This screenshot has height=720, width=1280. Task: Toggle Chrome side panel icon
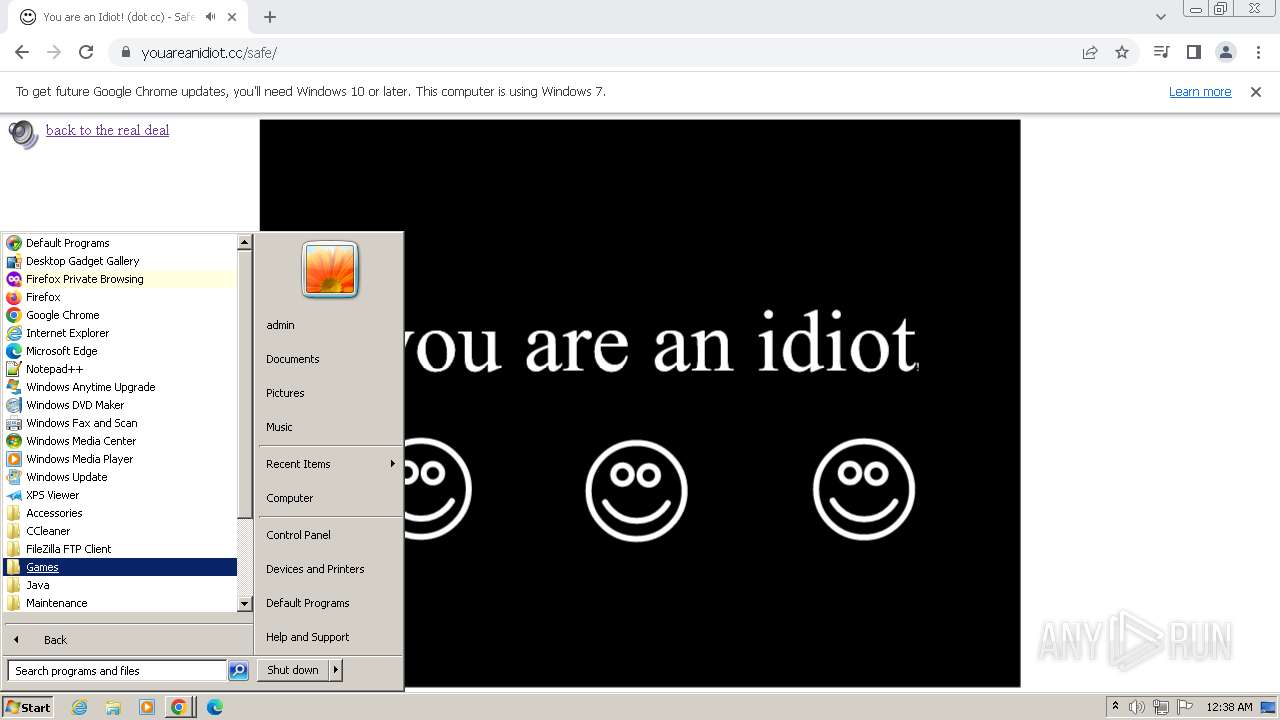pyautogui.click(x=1194, y=52)
